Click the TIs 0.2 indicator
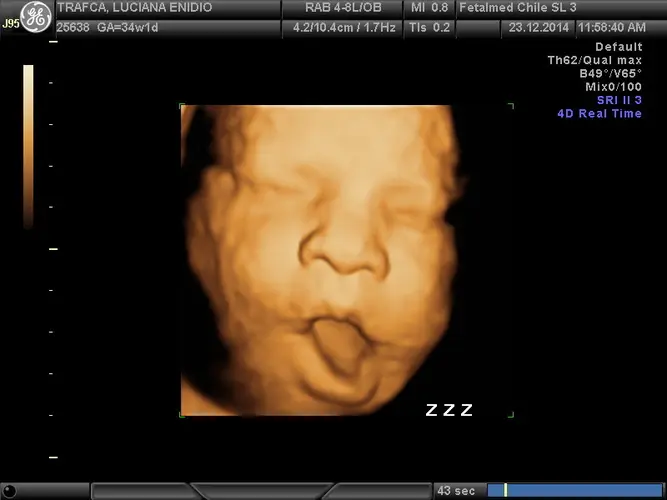Image resolution: width=667 pixels, height=500 pixels. click(429, 28)
